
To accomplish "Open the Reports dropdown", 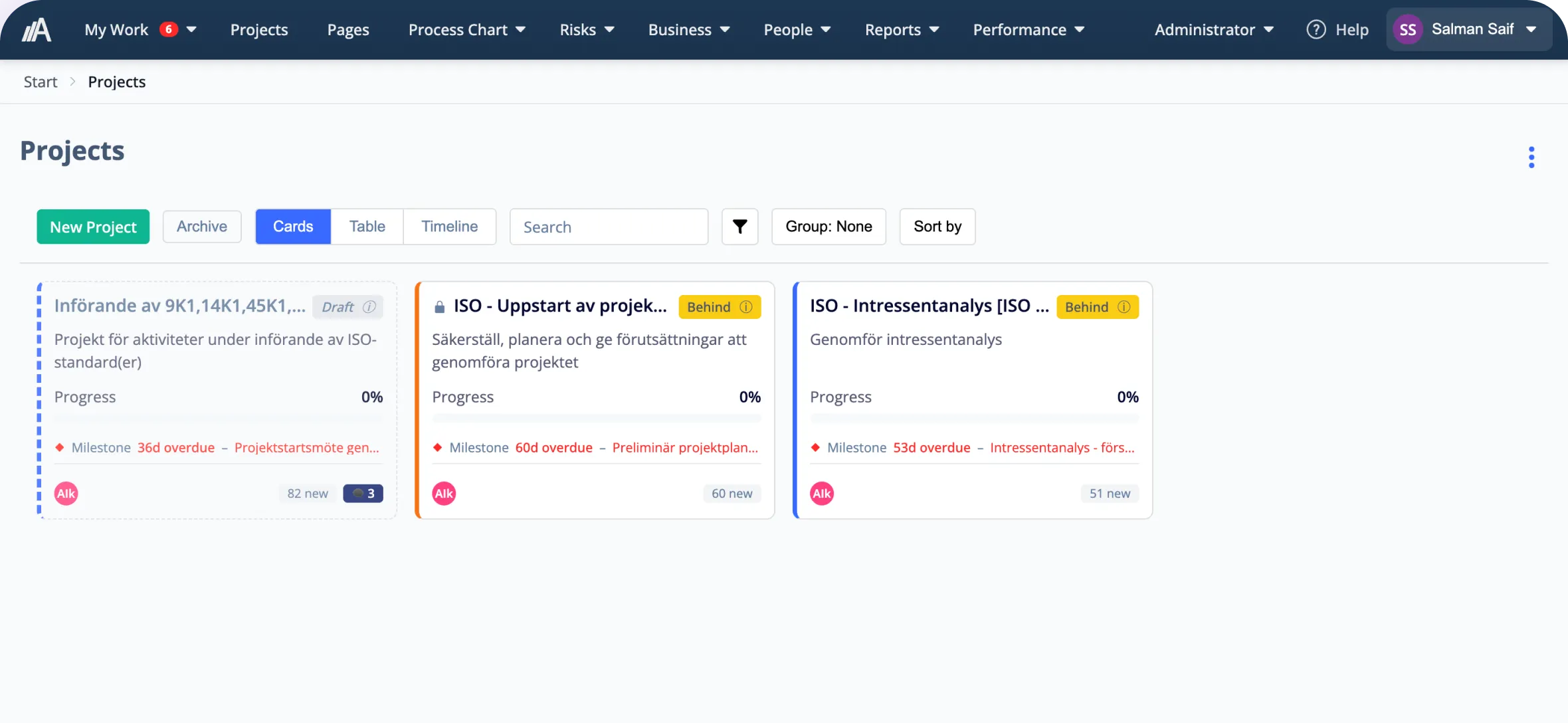I will coord(902,30).
